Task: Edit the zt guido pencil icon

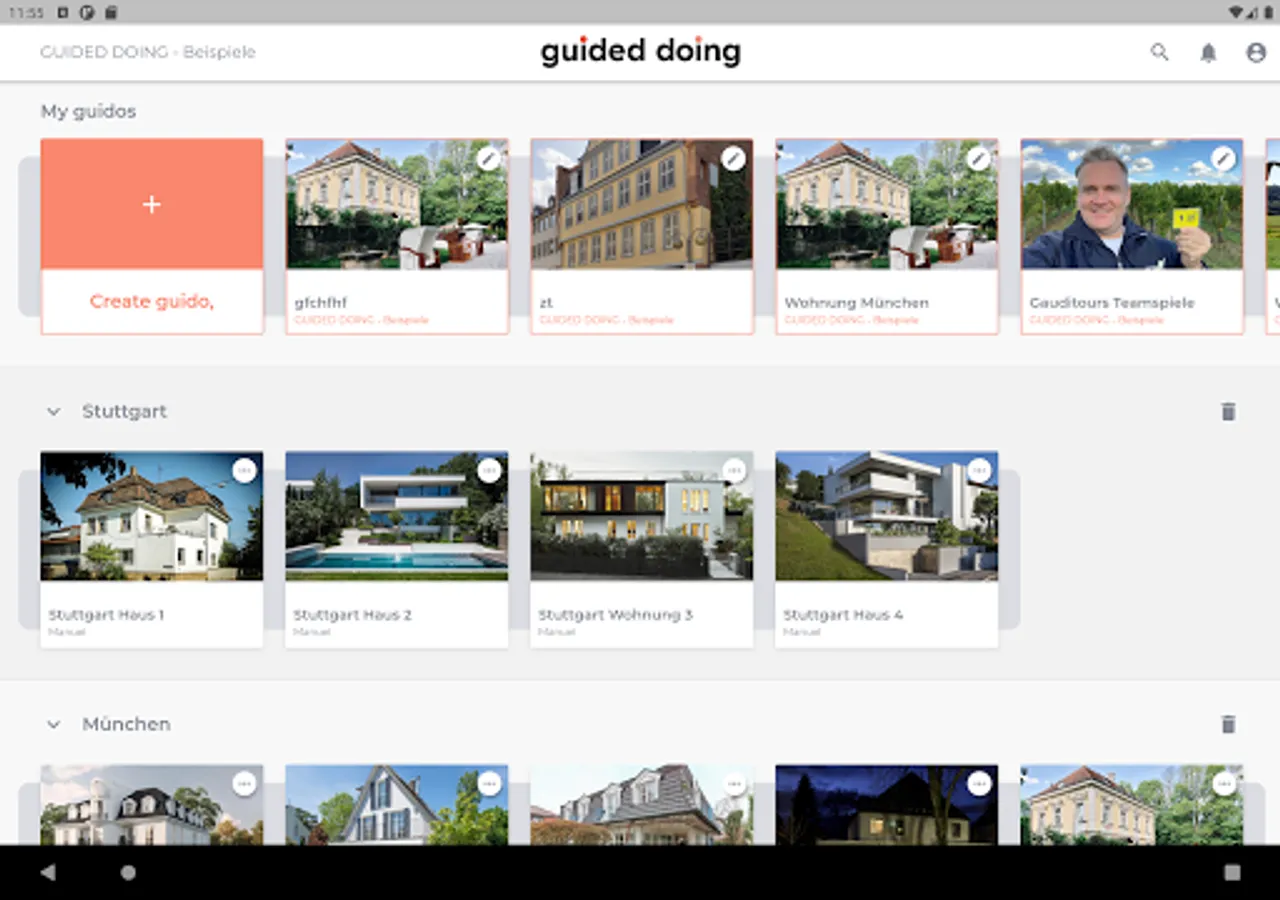Action: click(x=733, y=158)
